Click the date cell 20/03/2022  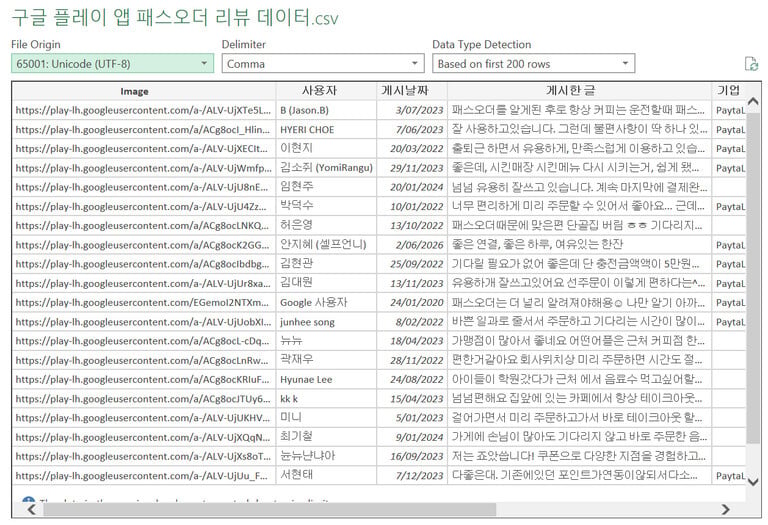pyautogui.click(x=412, y=149)
